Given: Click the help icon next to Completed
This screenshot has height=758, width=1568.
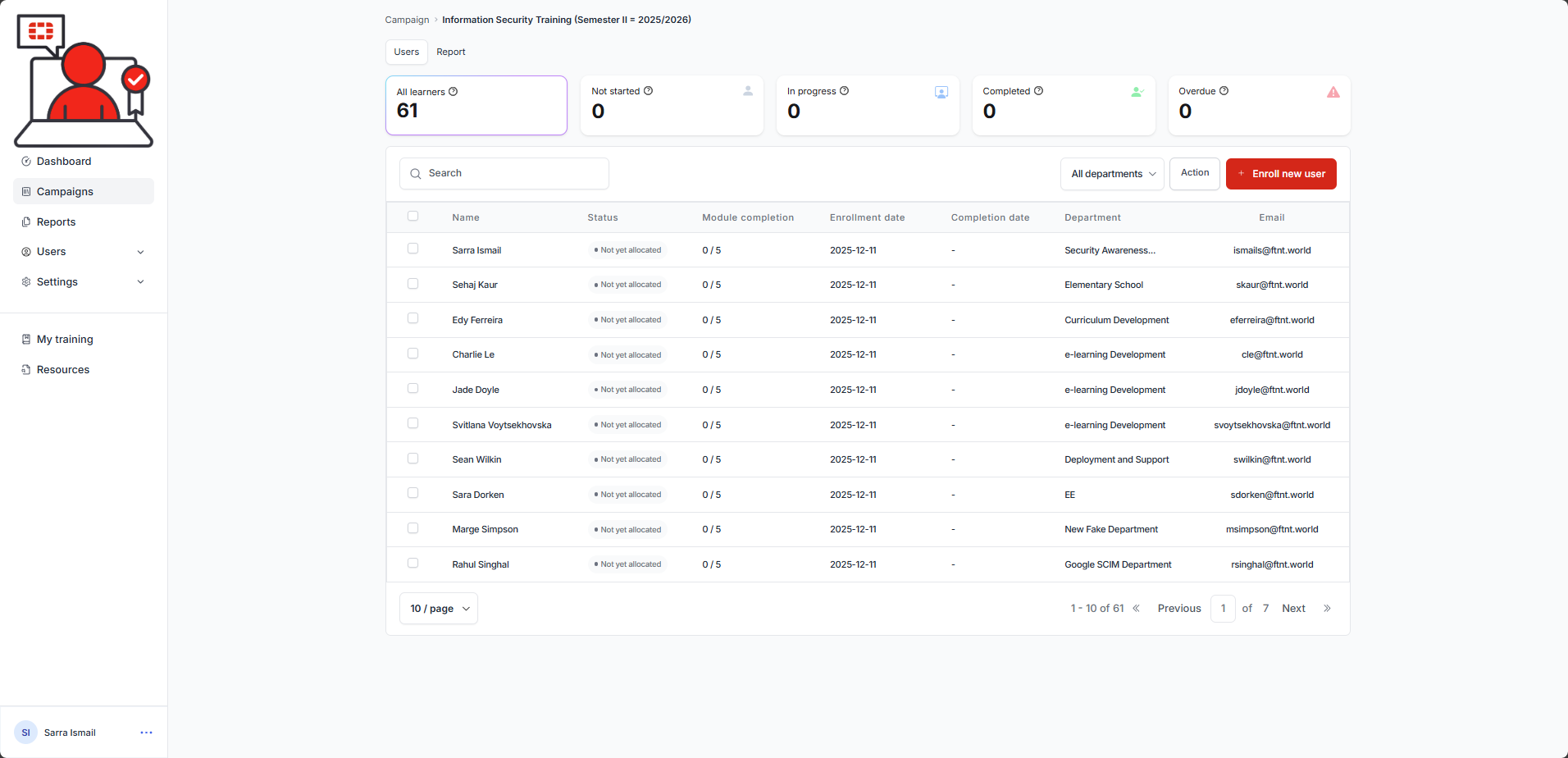Looking at the screenshot, I should [1039, 91].
